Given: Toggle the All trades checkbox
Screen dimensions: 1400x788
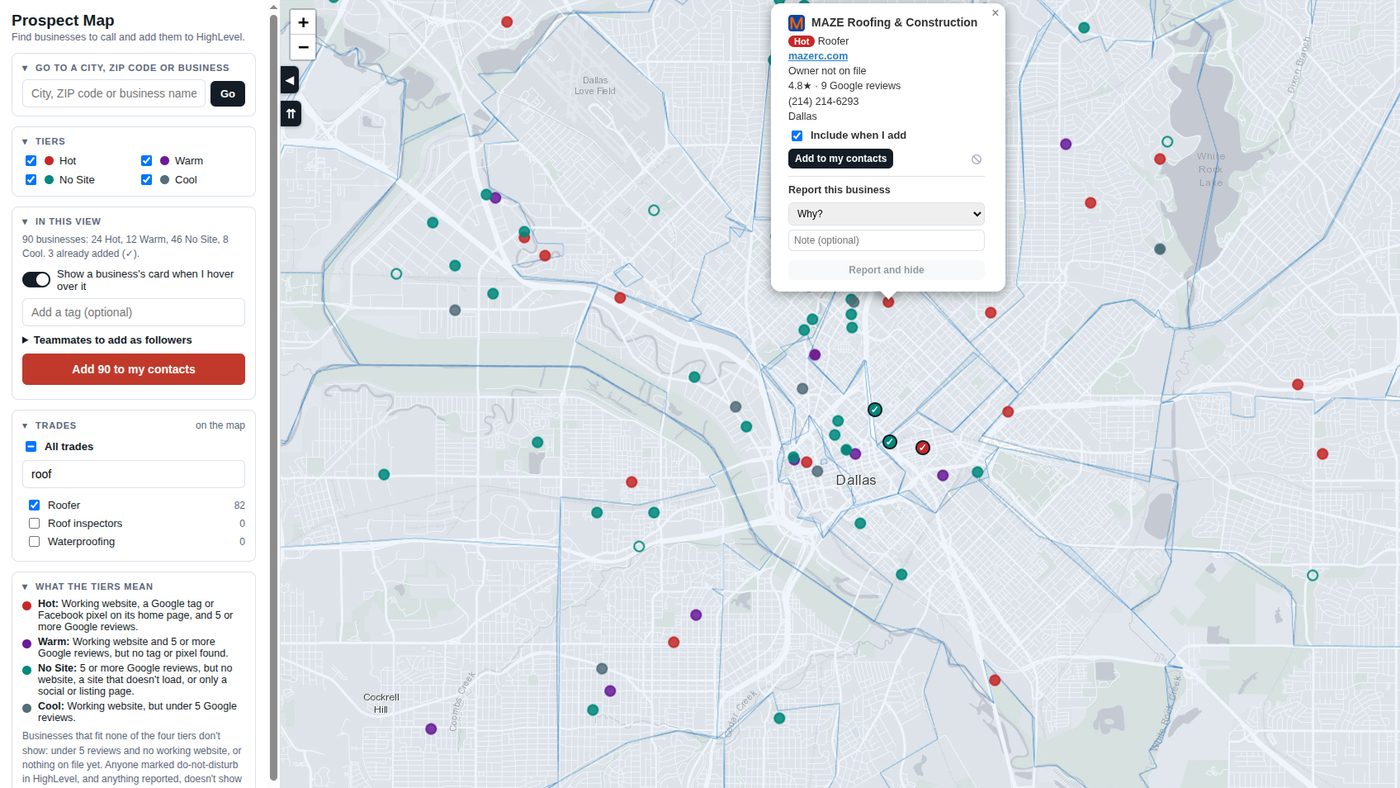Looking at the screenshot, I should pyautogui.click(x=31, y=447).
